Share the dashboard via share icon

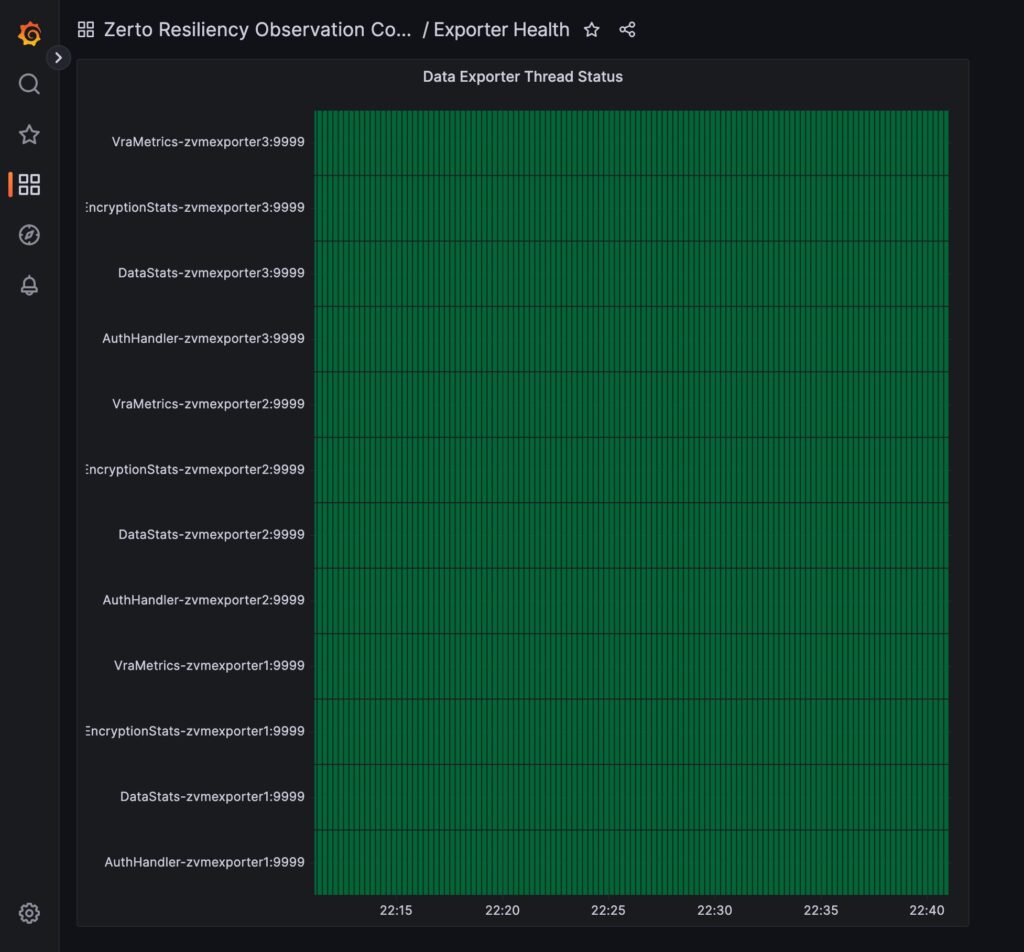(627, 29)
